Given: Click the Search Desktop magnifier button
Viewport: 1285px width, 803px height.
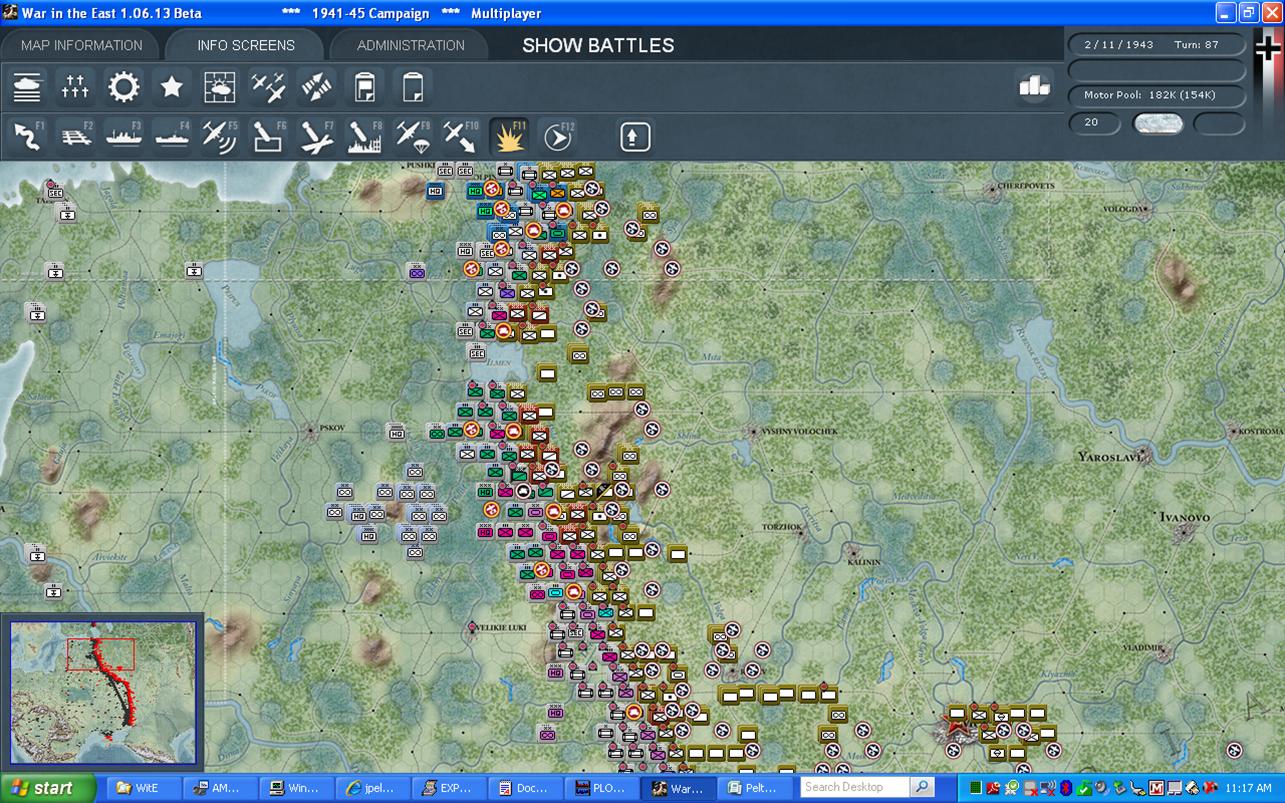Looking at the screenshot, I should [x=922, y=787].
